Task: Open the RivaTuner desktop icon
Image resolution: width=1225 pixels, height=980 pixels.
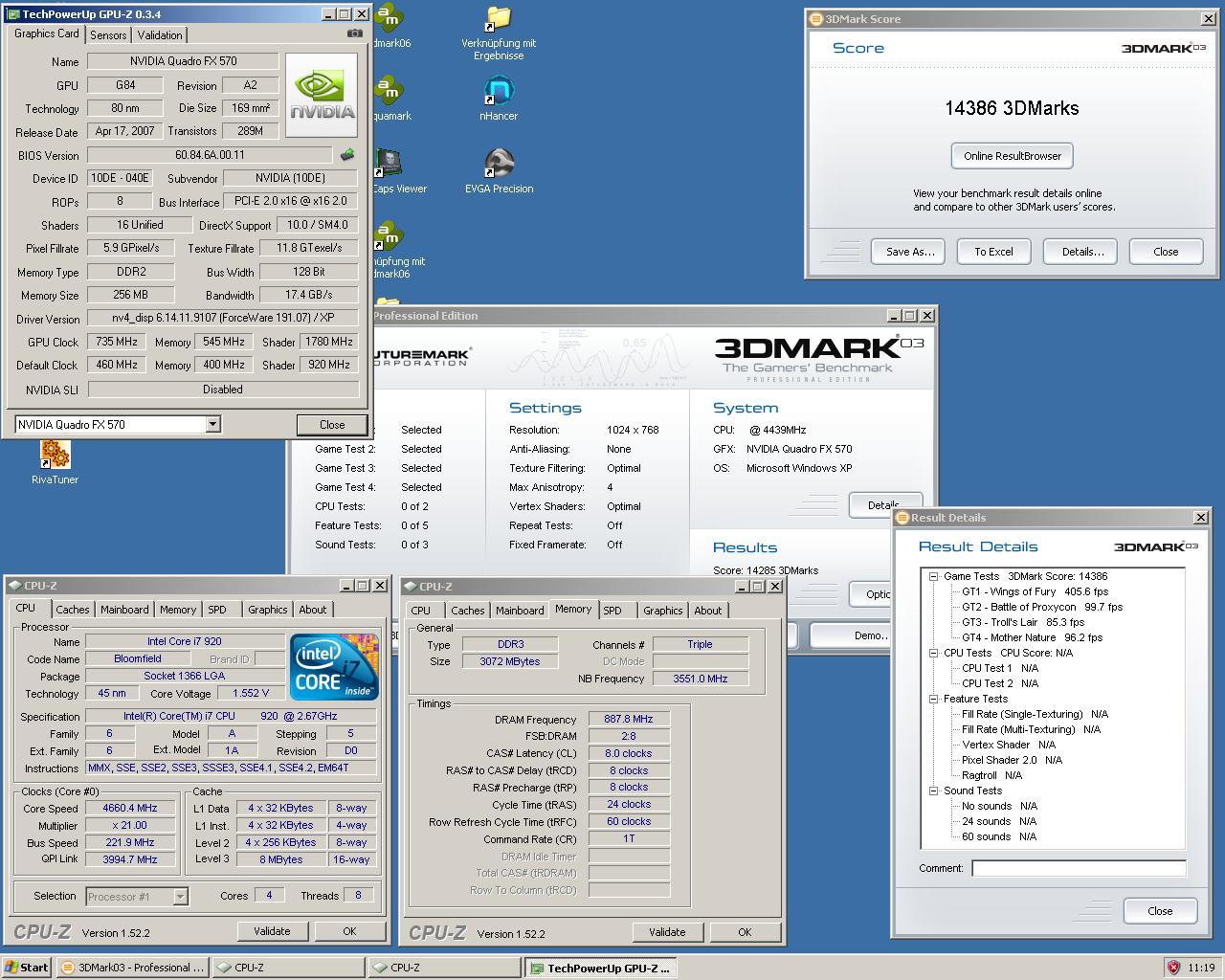Action: (x=55, y=463)
